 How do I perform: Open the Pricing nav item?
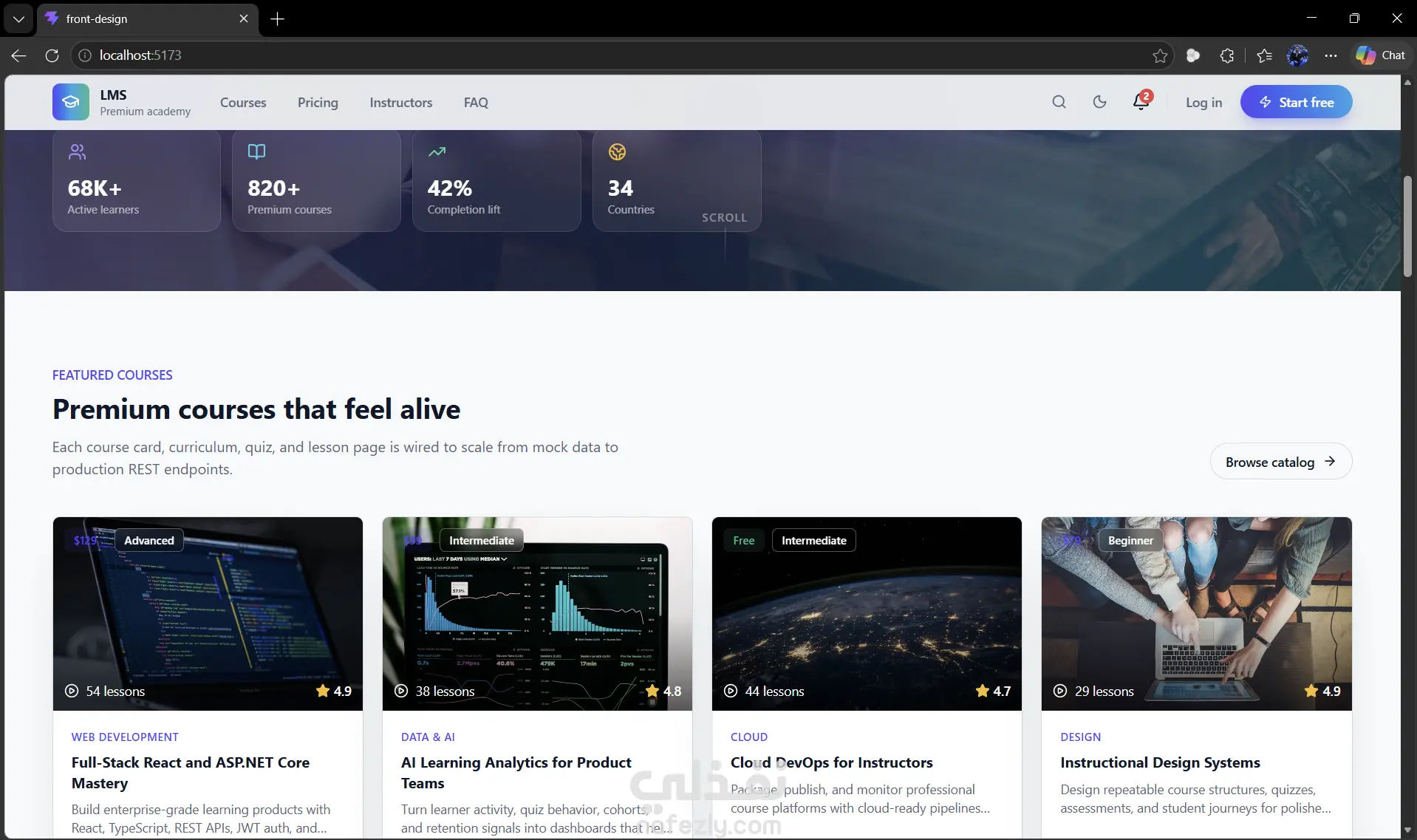tap(318, 103)
